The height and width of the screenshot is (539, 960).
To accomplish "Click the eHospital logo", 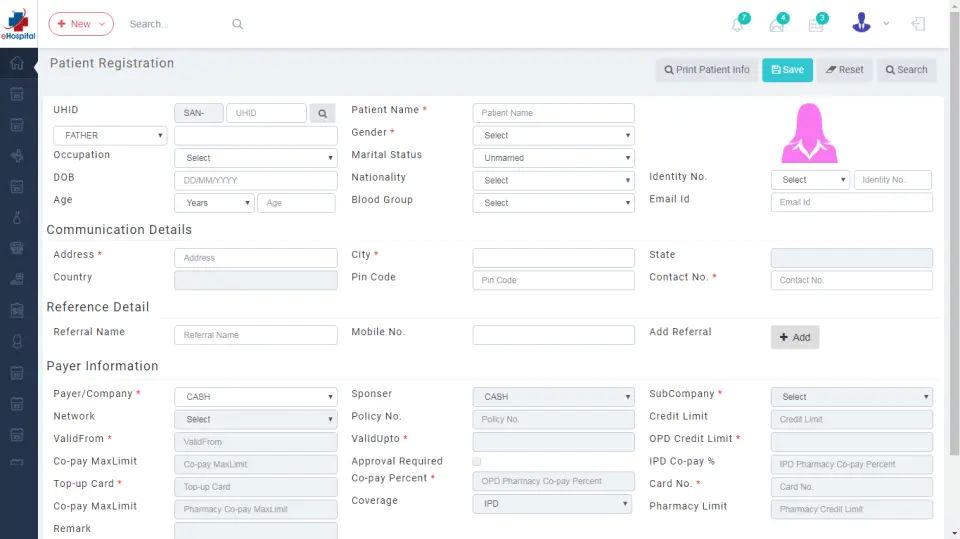I will [18, 24].
